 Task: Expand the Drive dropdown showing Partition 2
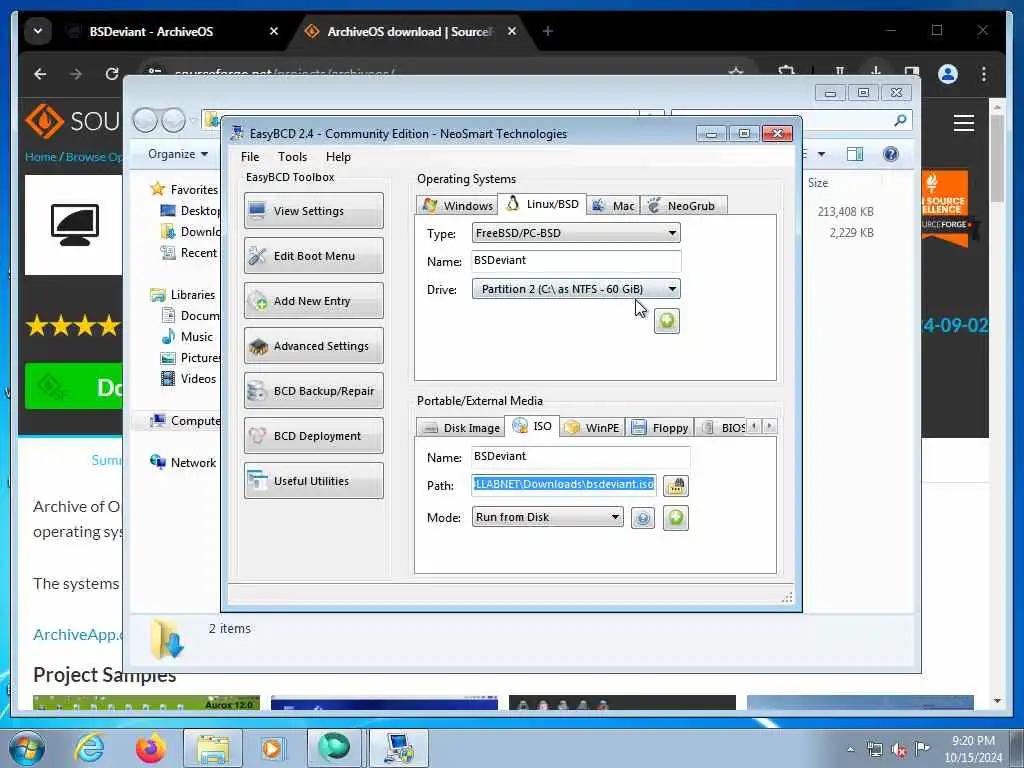click(x=576, y=289)
